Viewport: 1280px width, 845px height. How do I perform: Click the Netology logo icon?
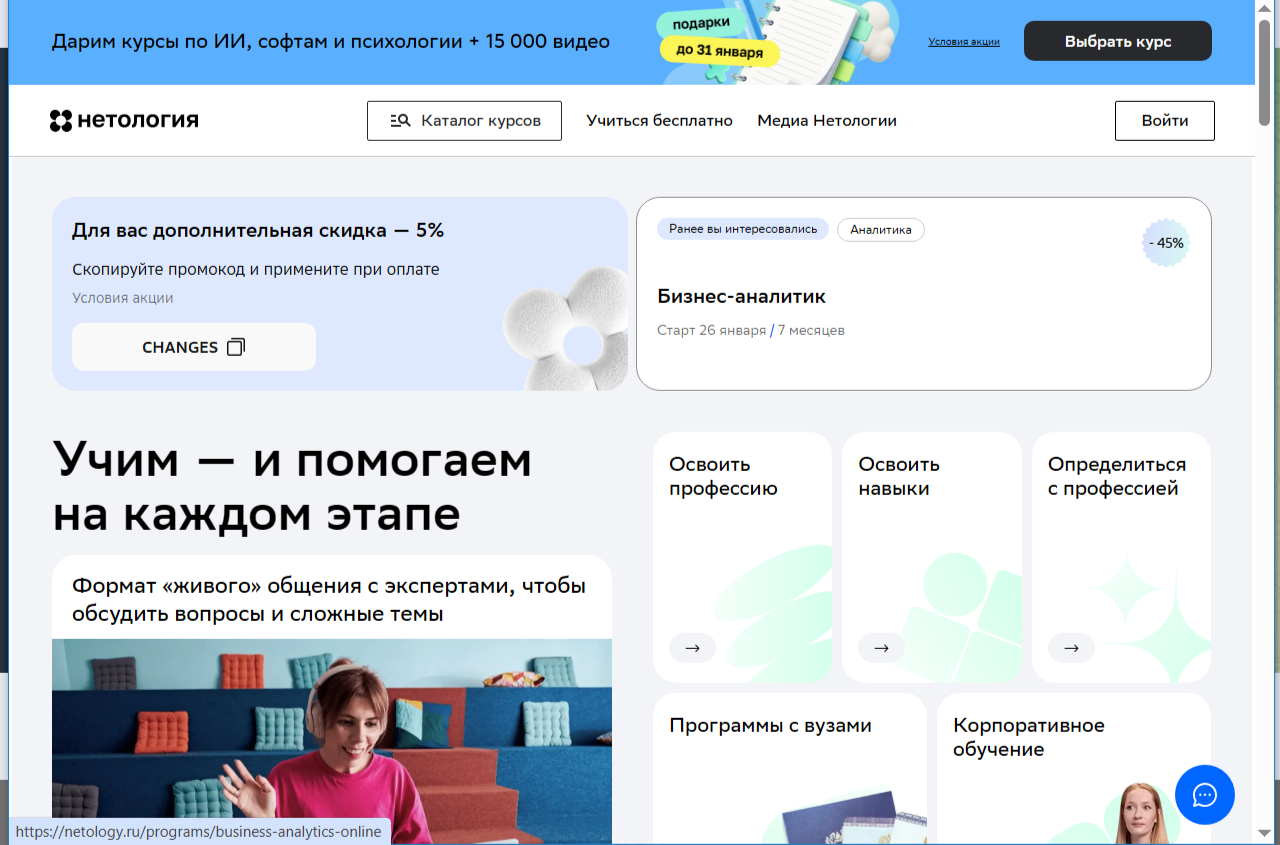[x=59, y=119]
